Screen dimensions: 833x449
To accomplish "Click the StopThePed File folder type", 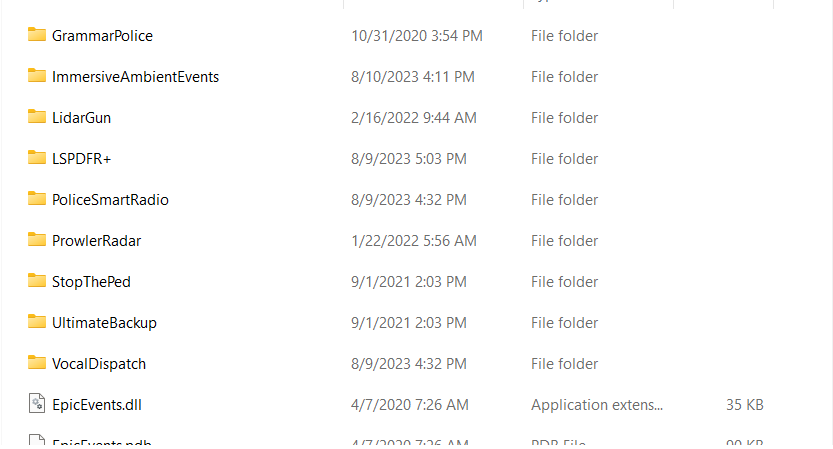I will click(564, 282).
